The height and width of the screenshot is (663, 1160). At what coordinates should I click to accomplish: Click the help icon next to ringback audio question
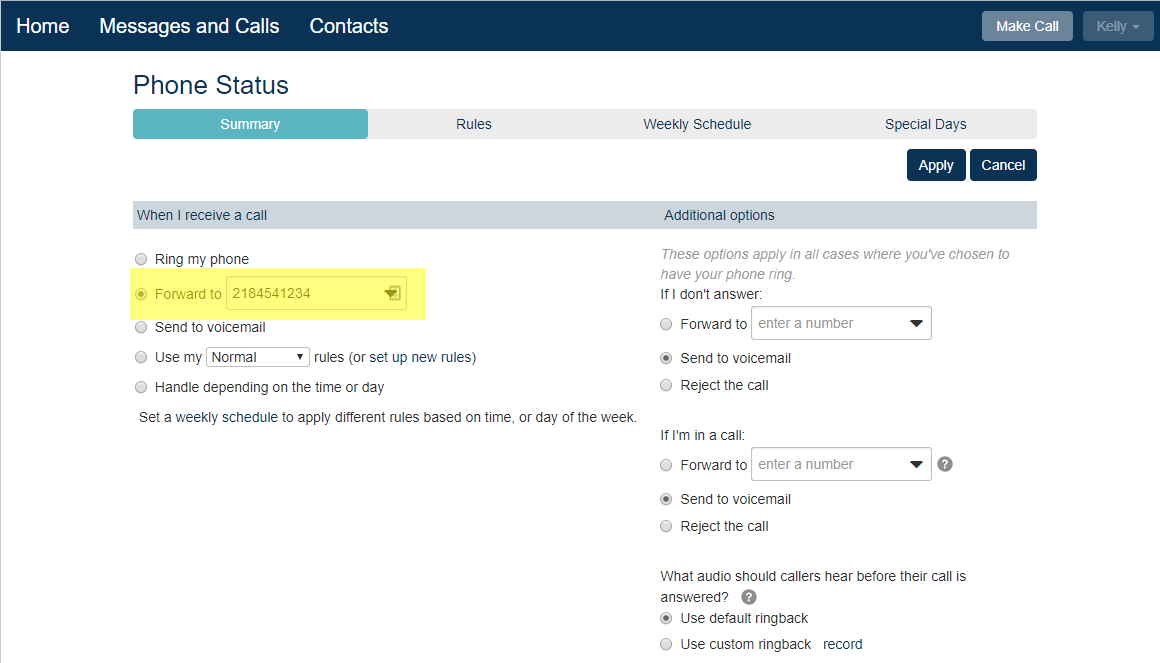(749, 597)
